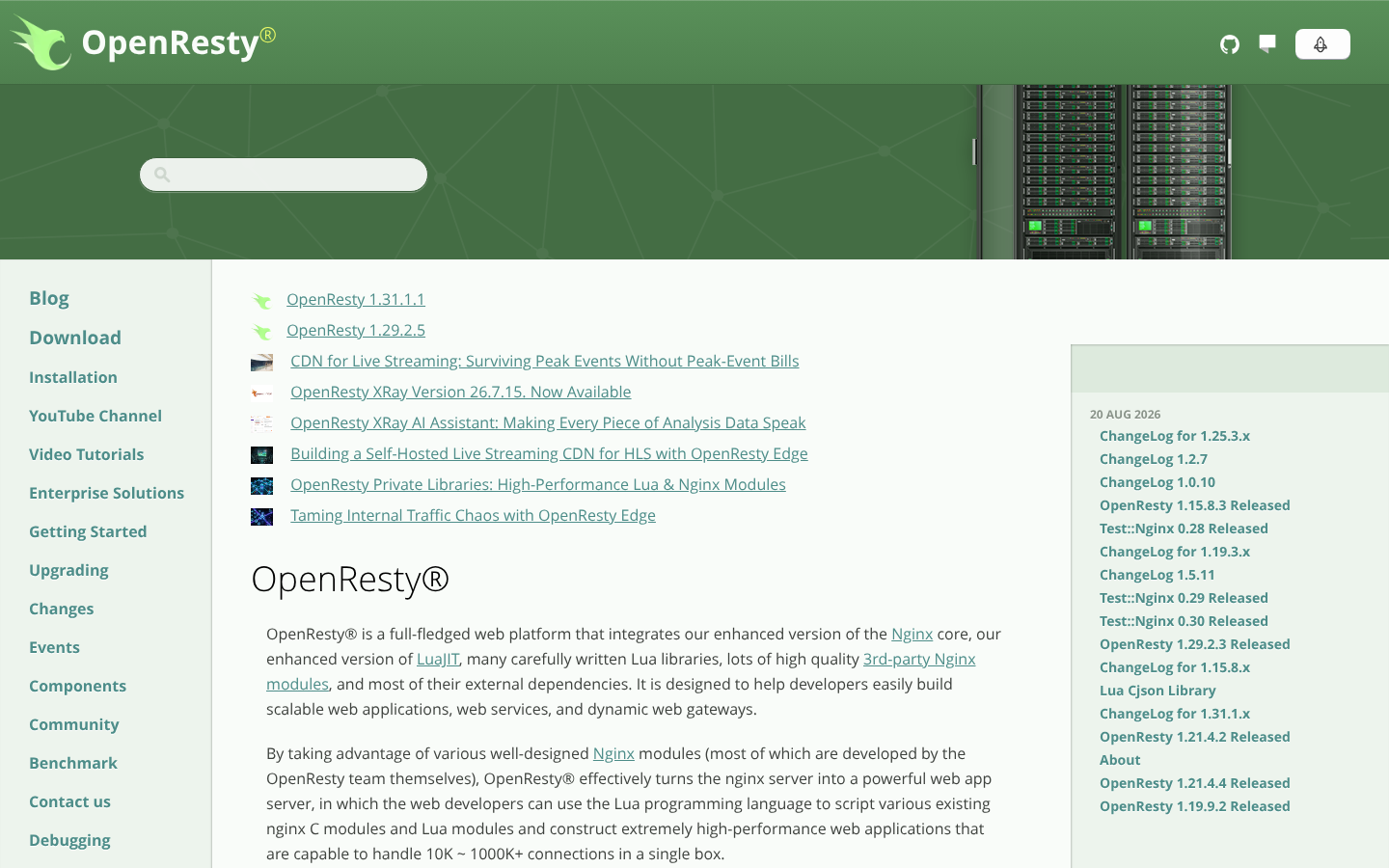The width and height of the screenshot is (1389, 868).
Task: Open OpenResty 1.19.9.2 Released
Action: pos(1195,806)
